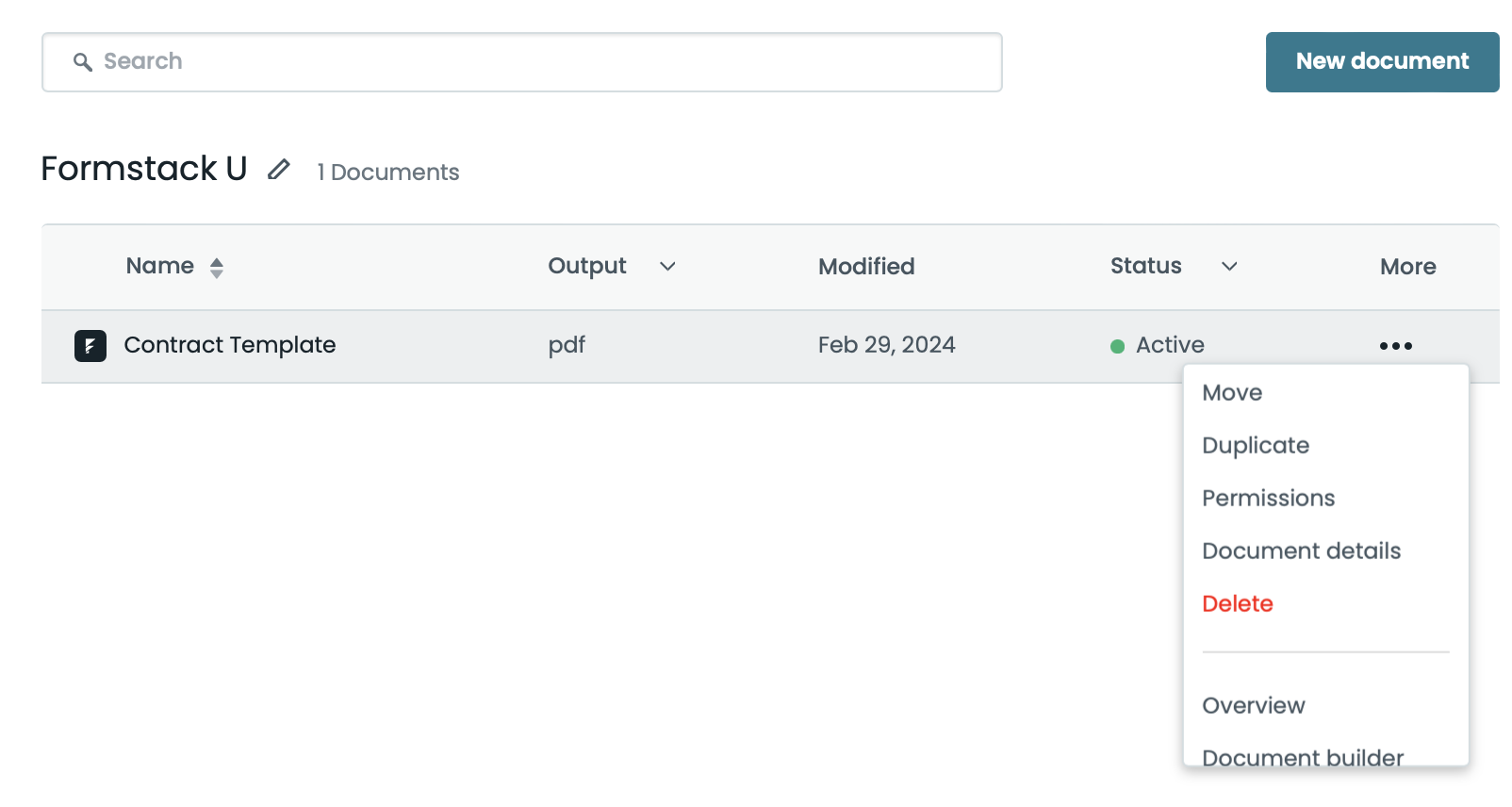Image resolution: width=1512 pixels, height=807 pixels.
Task: Click the Modified column header
Action: [865, 267]
